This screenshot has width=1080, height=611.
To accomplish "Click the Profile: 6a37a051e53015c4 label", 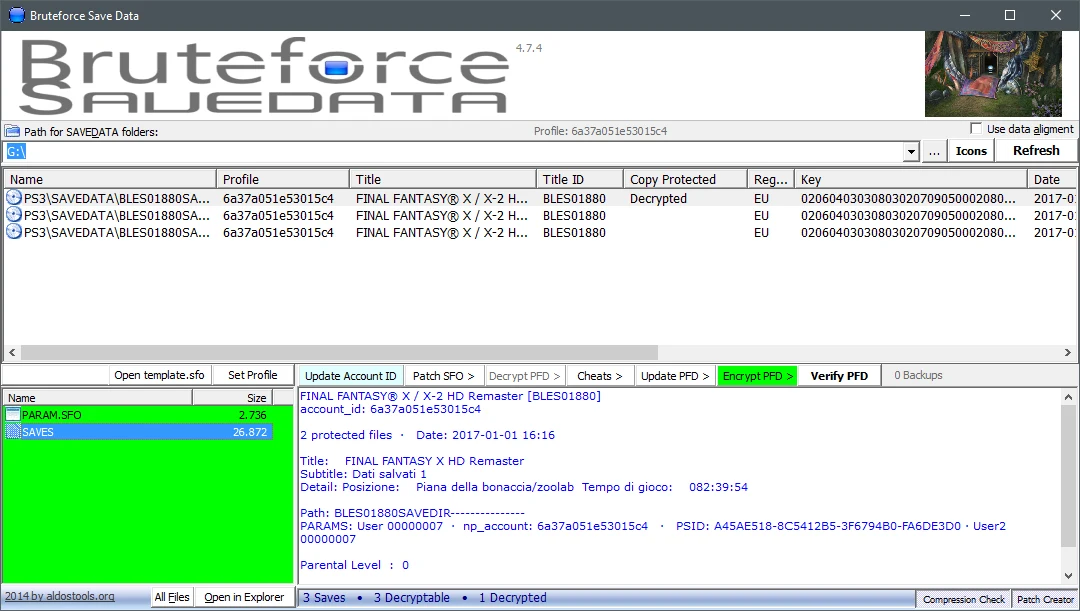I will [600, 131].
